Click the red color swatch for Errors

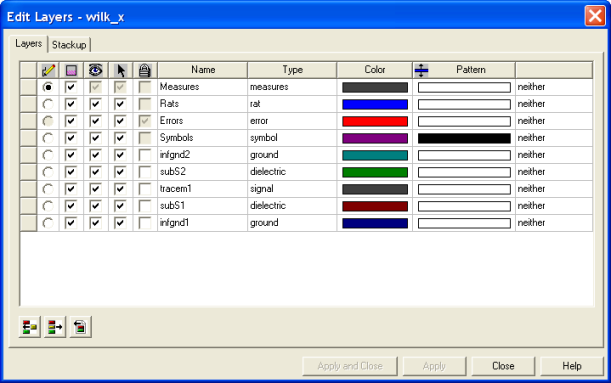point(375,121)
